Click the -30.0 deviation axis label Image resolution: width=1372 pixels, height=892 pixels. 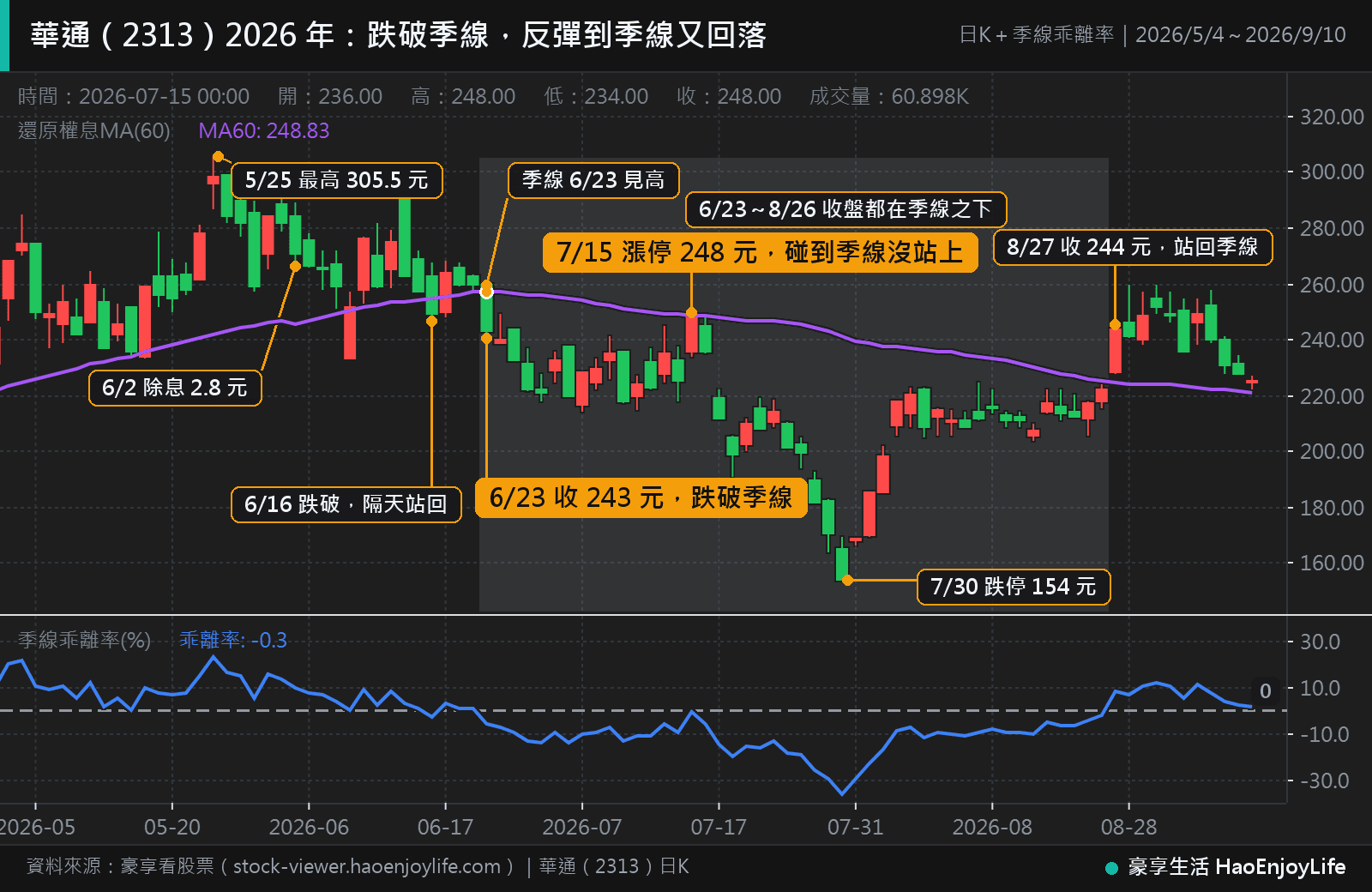pos(1325,780)
